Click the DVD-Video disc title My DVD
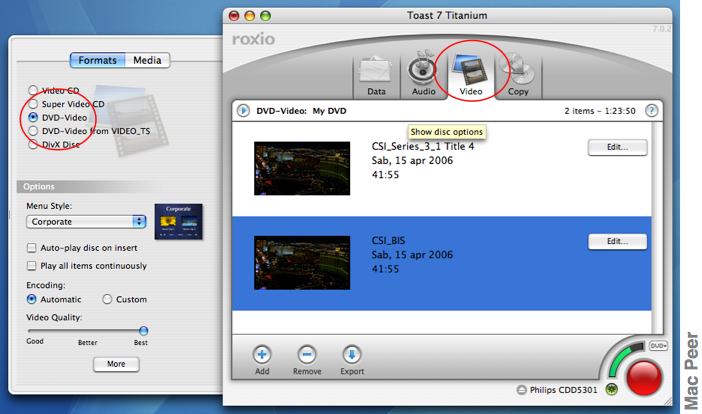 (330, 111)
